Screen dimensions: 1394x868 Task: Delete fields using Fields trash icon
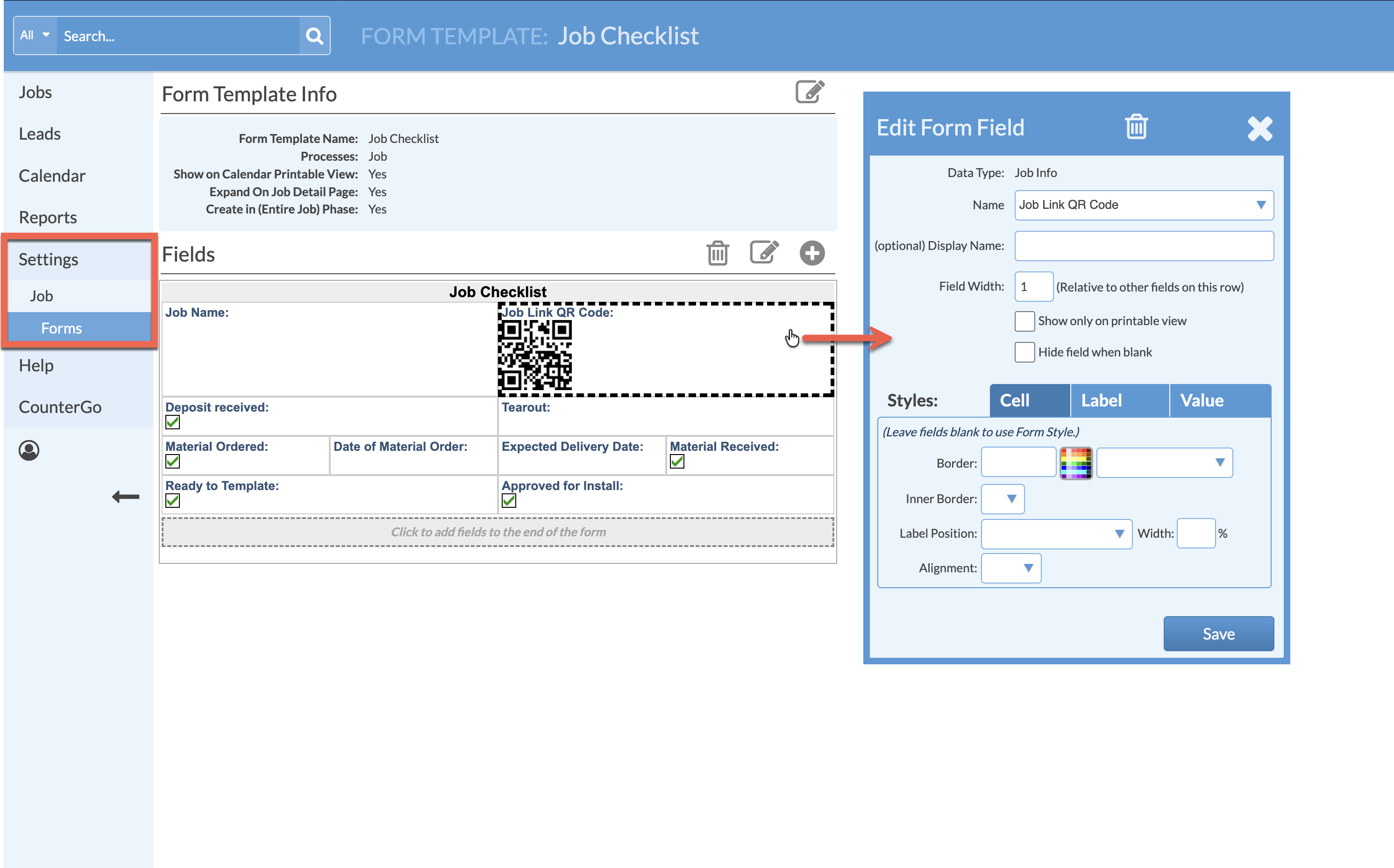718,253
